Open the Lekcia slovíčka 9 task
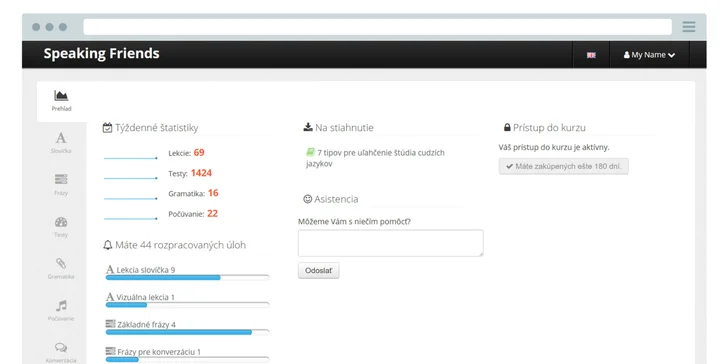The image size is (728, 364). [141, 270]
